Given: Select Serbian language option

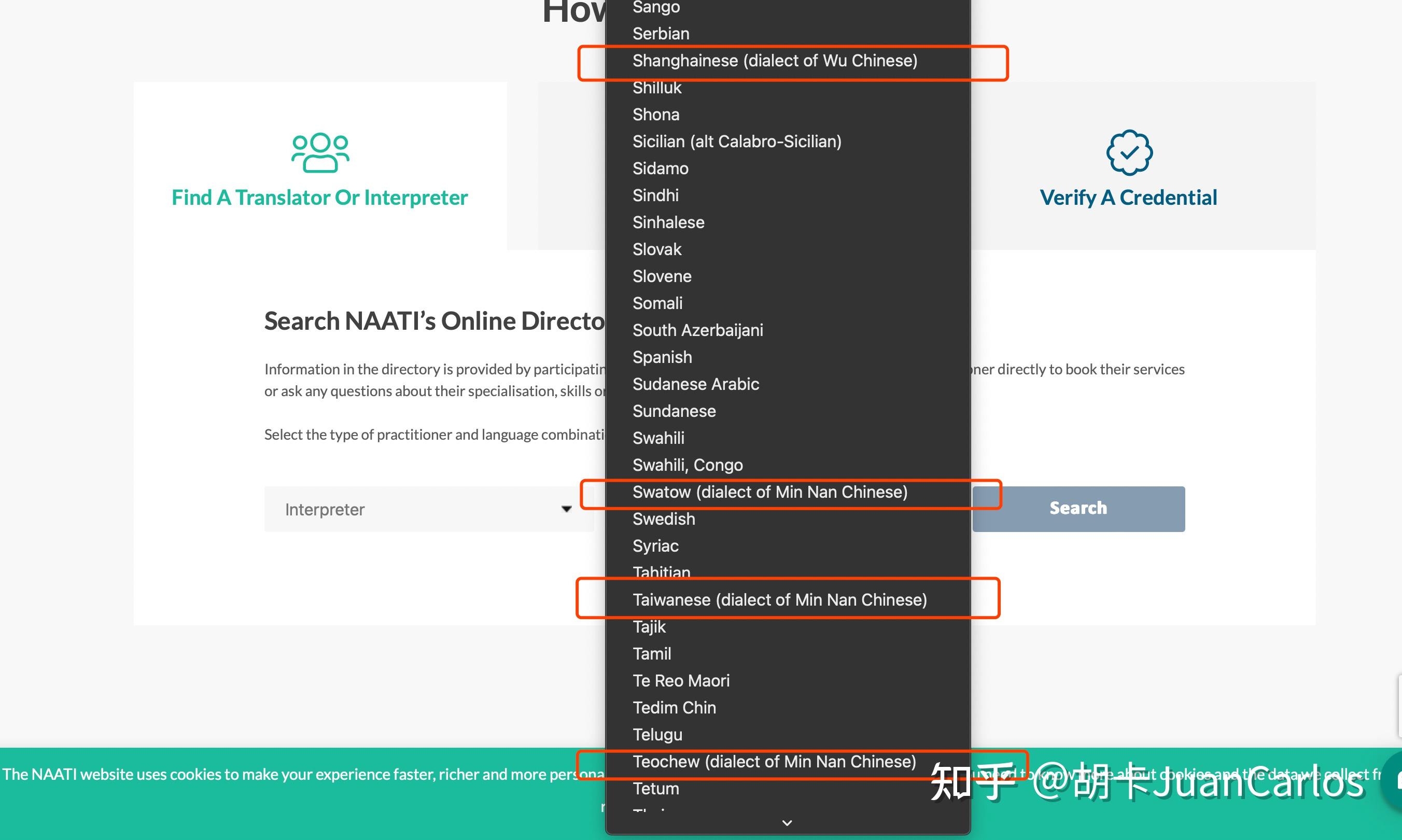Looking at the screenshot, I should (x=661, y=34).
